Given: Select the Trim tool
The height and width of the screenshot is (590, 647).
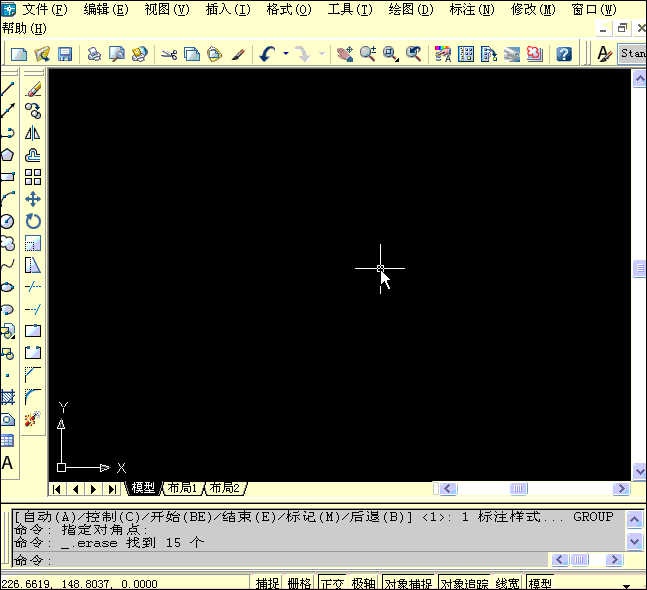Looking at the screenshot, I should (33, 286).
